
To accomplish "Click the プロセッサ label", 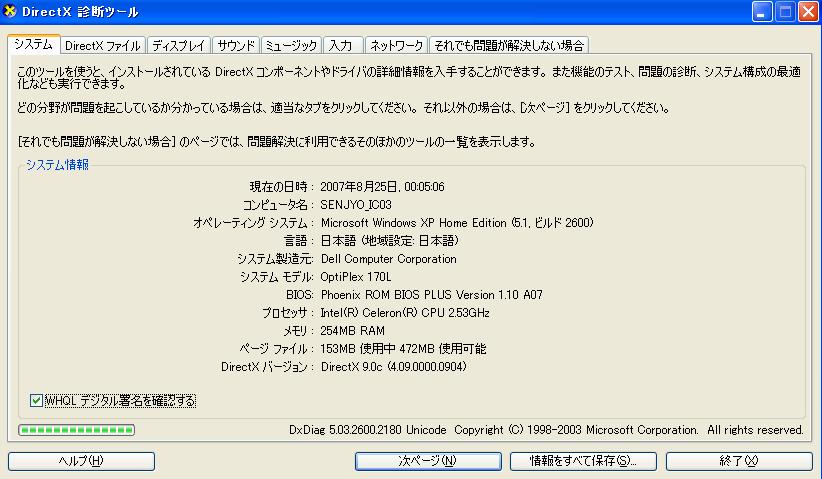I will click(288, 313).
